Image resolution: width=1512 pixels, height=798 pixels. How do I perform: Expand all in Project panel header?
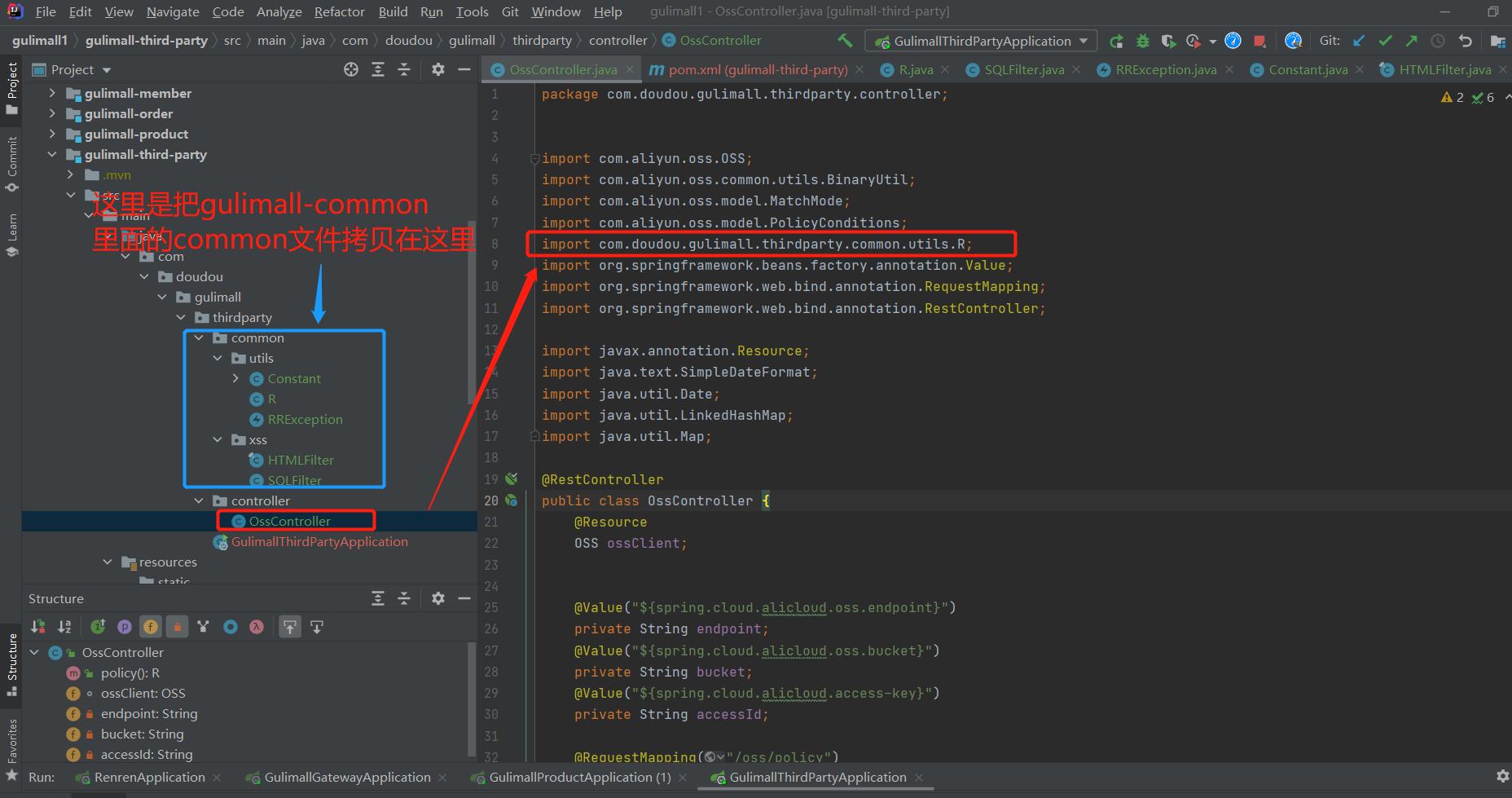click(378, 69)
